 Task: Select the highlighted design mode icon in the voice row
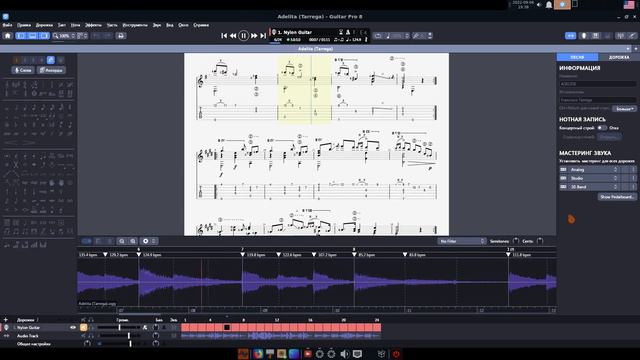click(51, 60)
